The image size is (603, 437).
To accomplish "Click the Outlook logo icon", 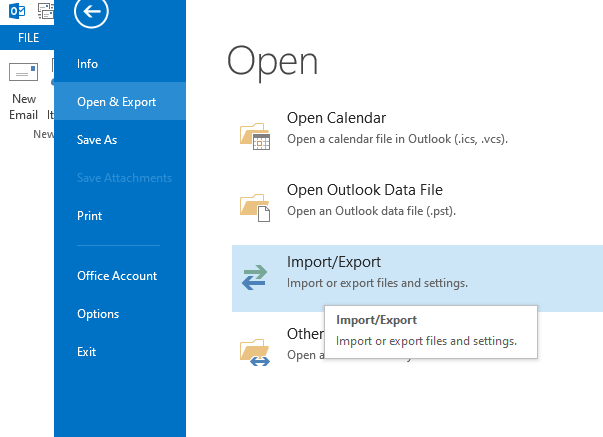I will point(17,11).
